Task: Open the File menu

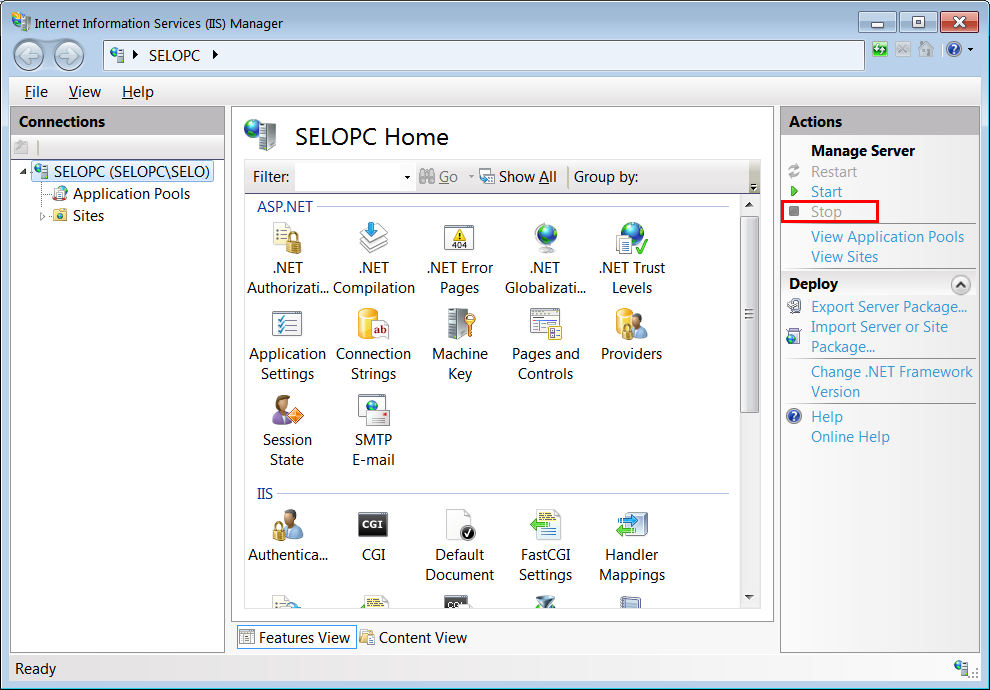Action: (x=36, y=92)
